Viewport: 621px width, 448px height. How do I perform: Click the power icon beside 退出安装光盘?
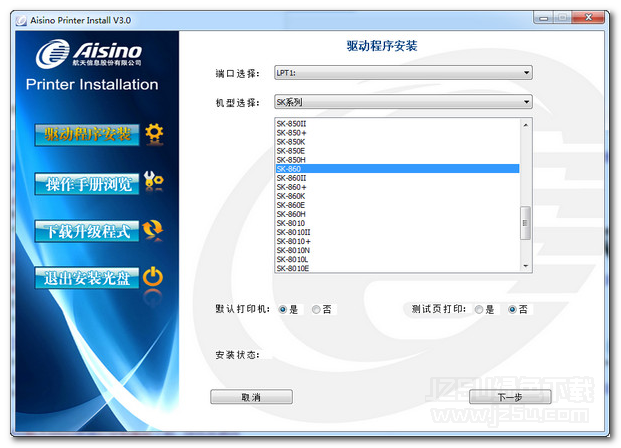[x=153, y=277]
